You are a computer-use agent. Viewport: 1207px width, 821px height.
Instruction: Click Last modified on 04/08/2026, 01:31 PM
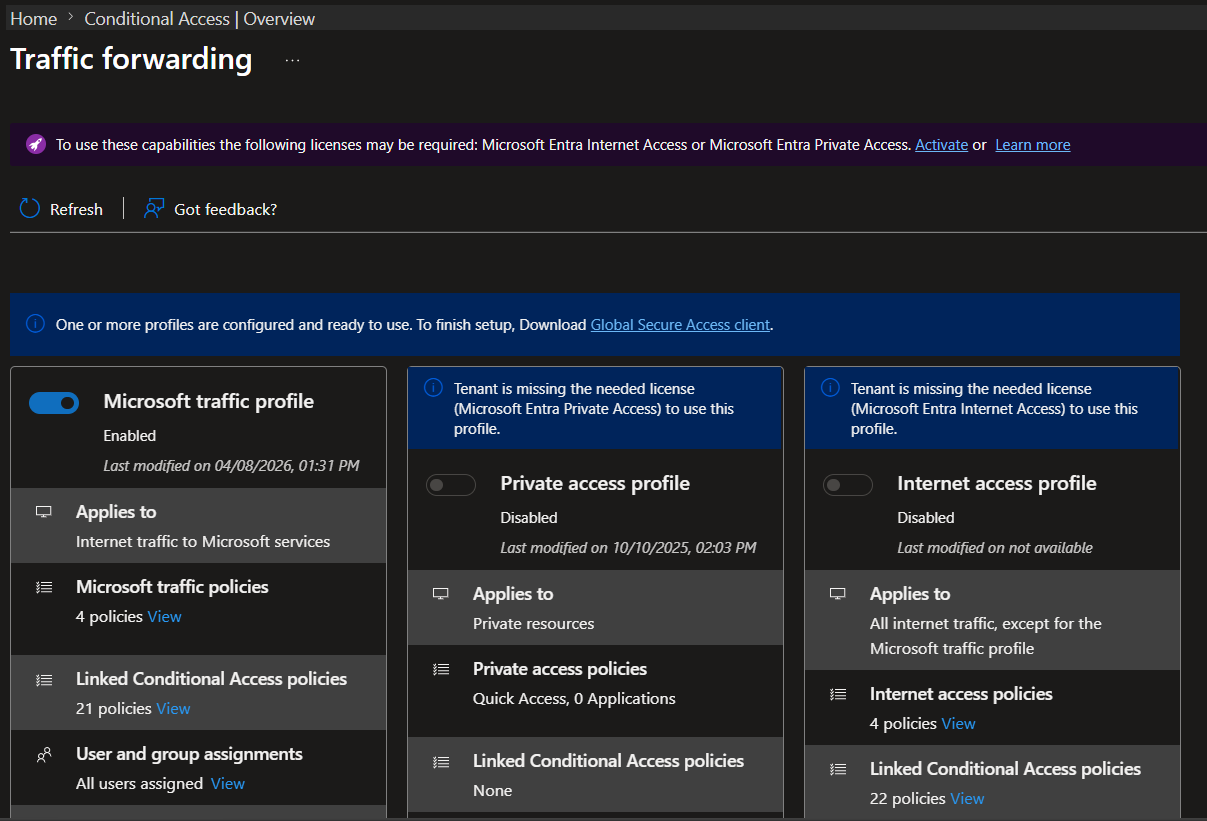coord(232,465)
